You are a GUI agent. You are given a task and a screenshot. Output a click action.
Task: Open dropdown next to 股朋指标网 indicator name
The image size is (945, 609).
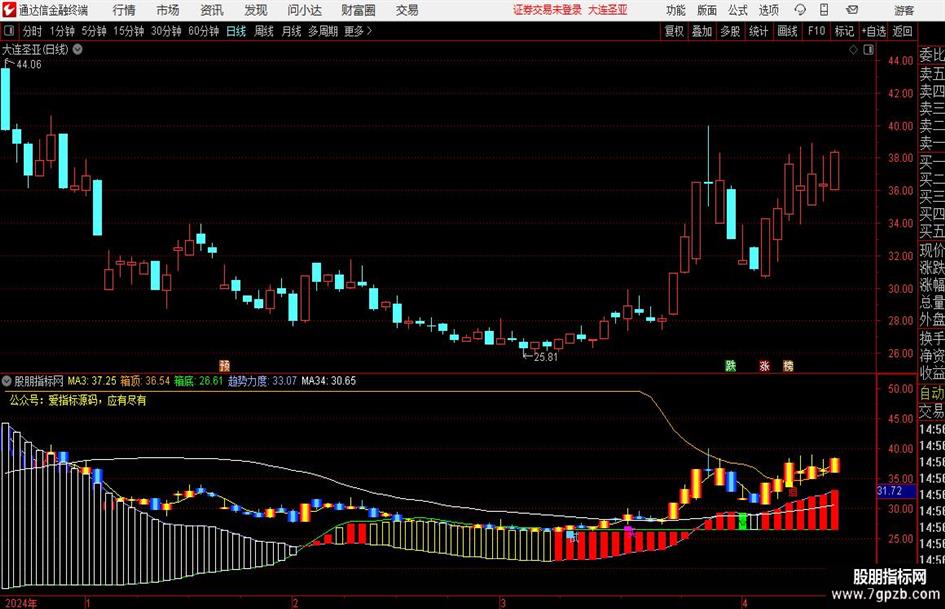click(7, 381)
